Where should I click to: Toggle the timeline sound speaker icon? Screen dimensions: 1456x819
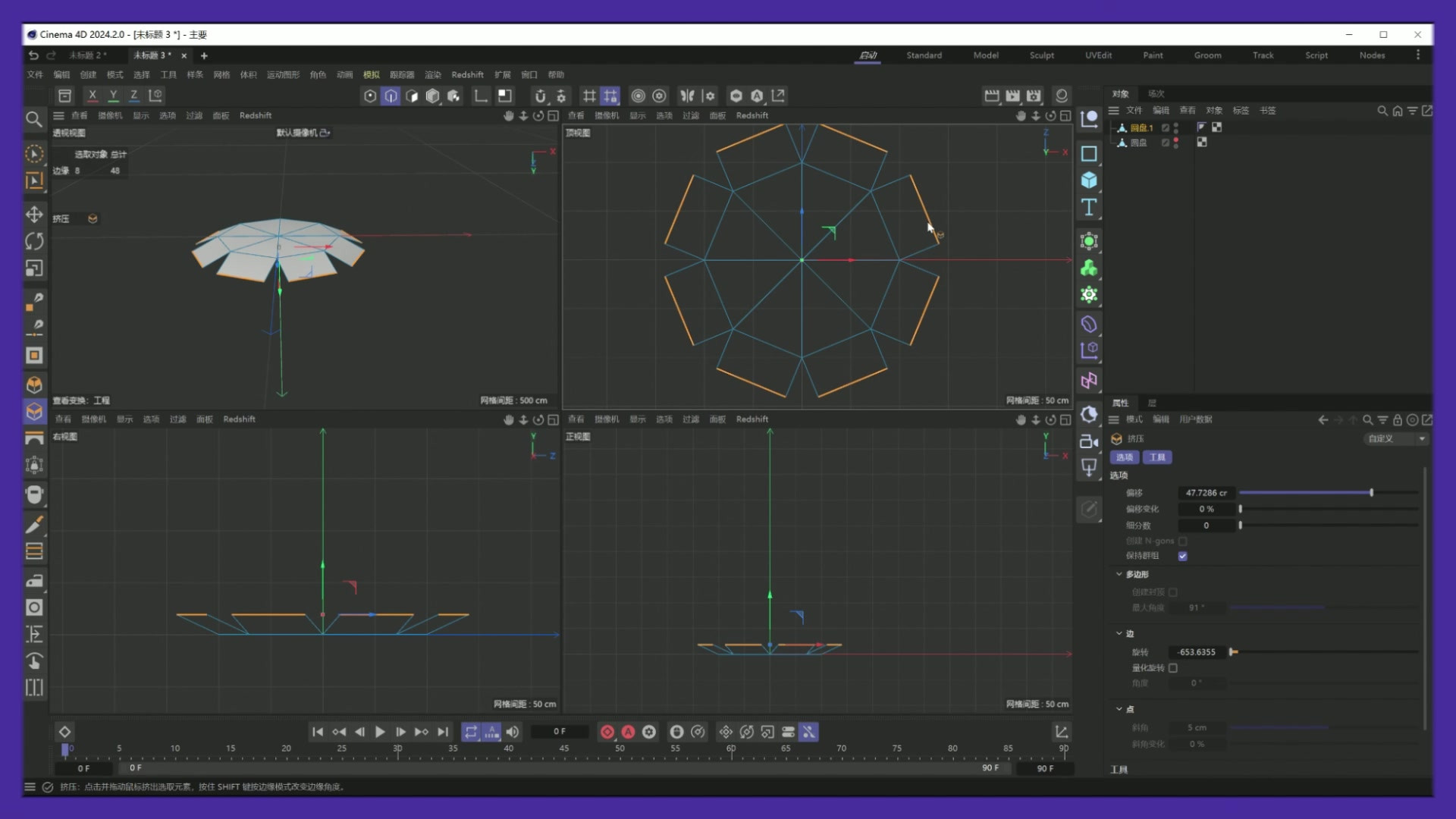click(x=513, y=732)
